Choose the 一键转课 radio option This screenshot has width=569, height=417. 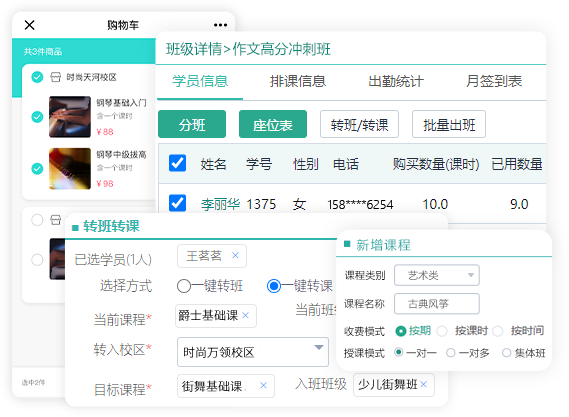click(x=274, y=286)
